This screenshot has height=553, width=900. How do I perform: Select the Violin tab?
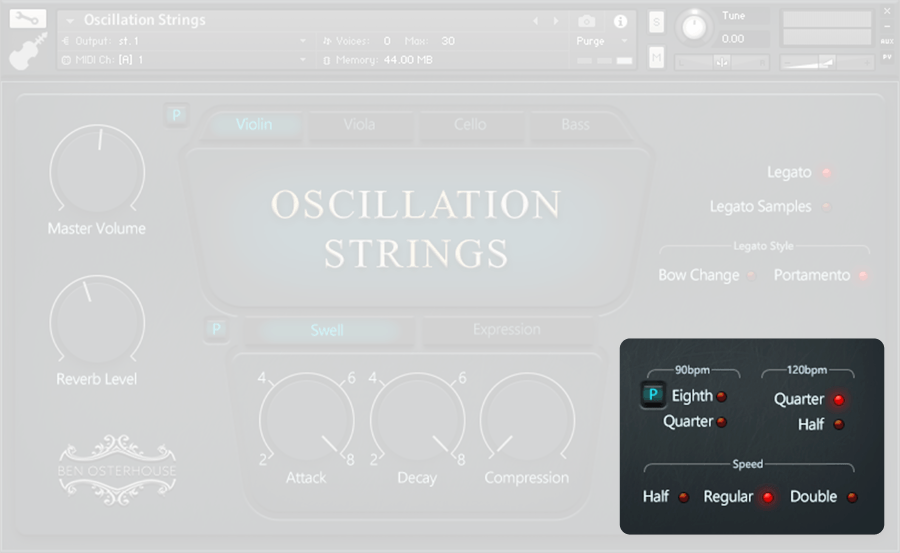tap(254, 124)
